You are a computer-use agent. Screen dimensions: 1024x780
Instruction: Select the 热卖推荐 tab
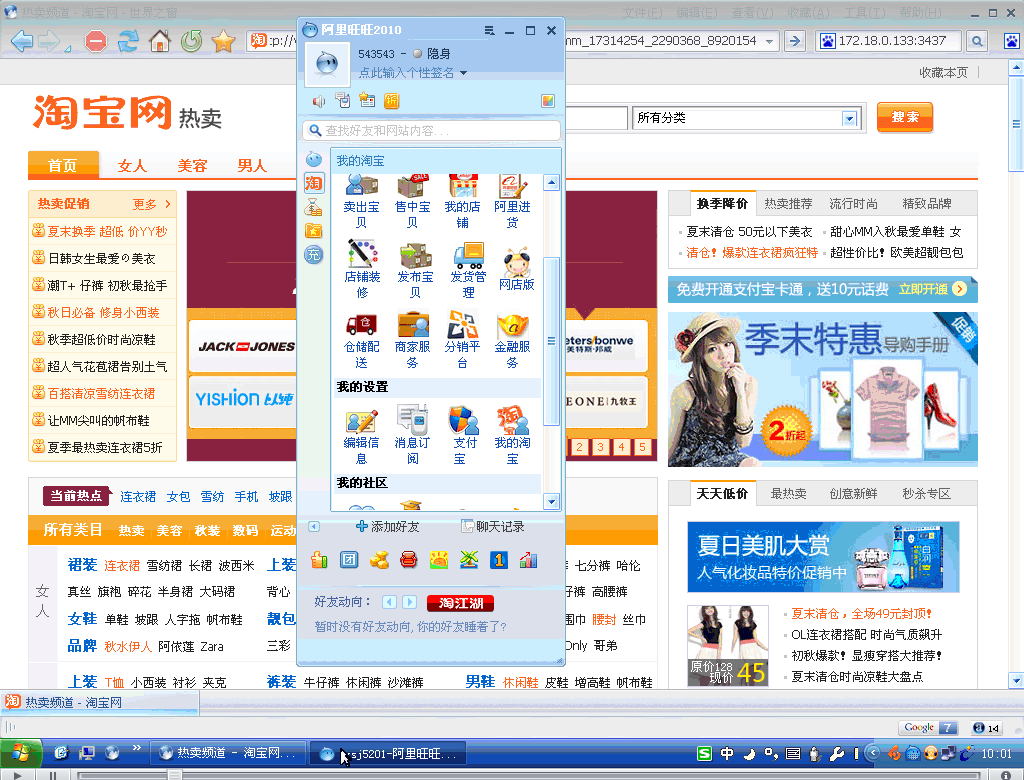[x=788, y=204]
